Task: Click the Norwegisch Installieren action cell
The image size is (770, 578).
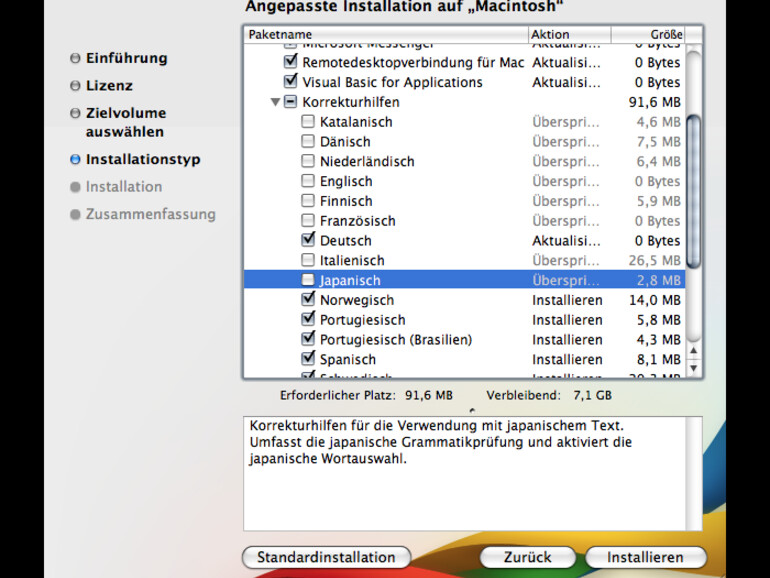Action: point(567,300)
